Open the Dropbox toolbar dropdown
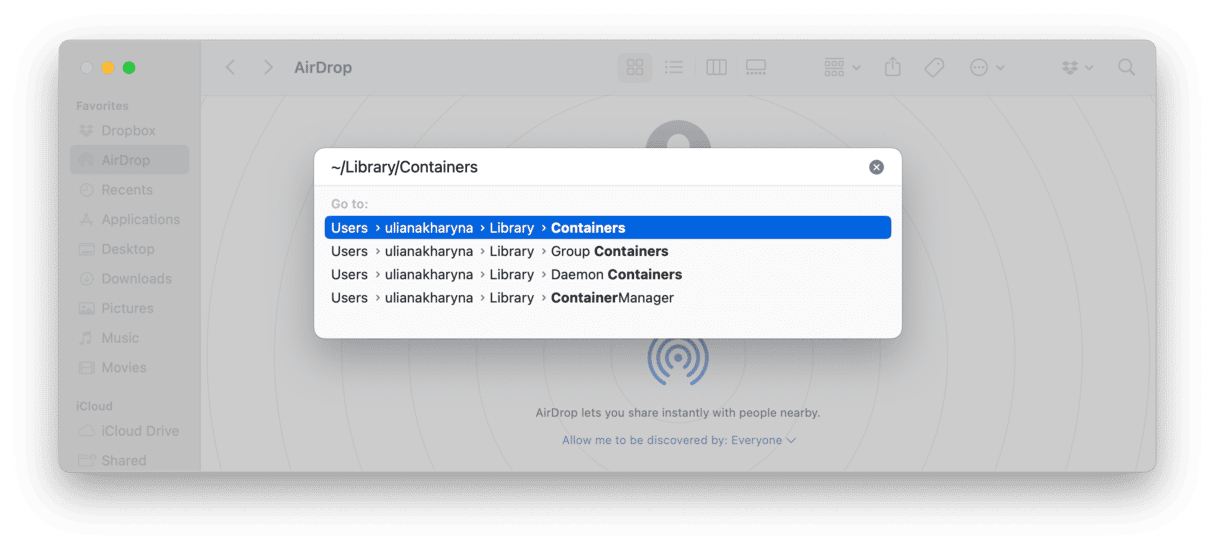The image size is (1215, 550). click(x=1076, y=68)
